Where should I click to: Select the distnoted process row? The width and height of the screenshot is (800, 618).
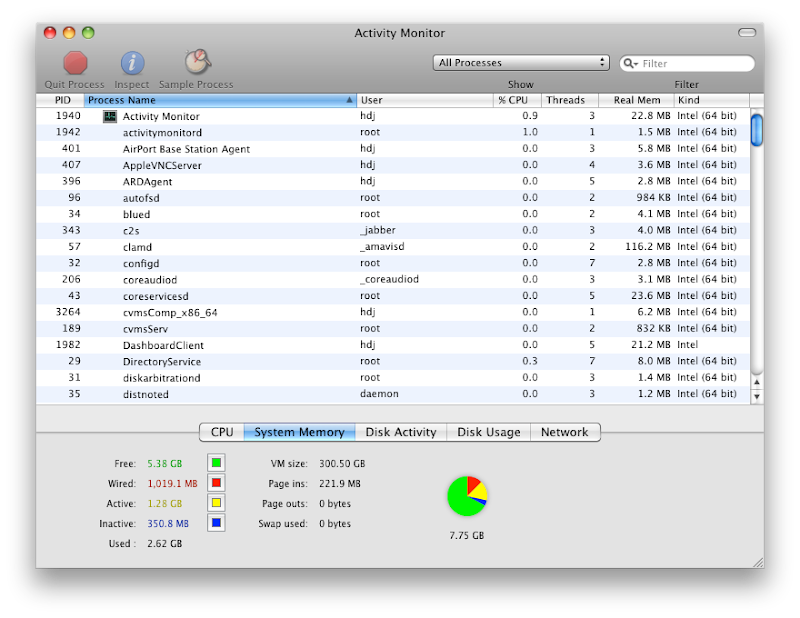[x=393, y=394]
